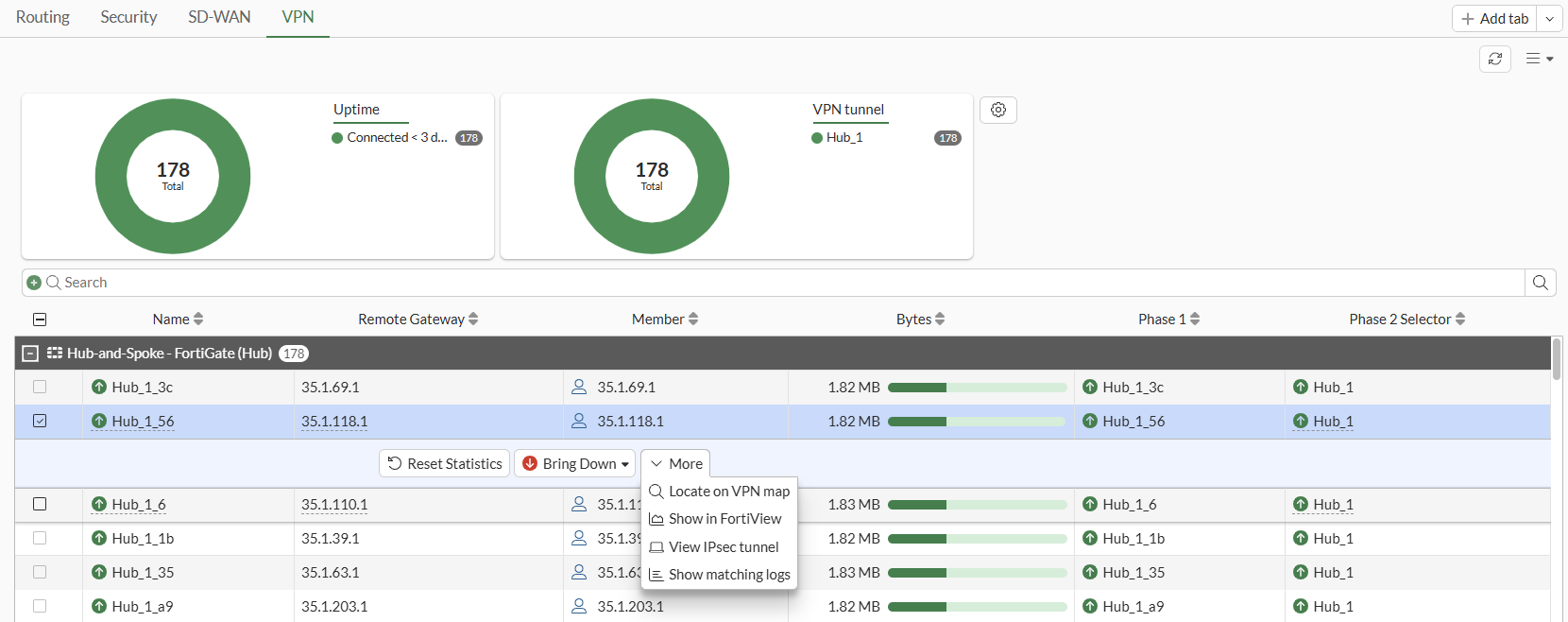
Task: Click the refresh icon at top right
Action: point(1494,59)
